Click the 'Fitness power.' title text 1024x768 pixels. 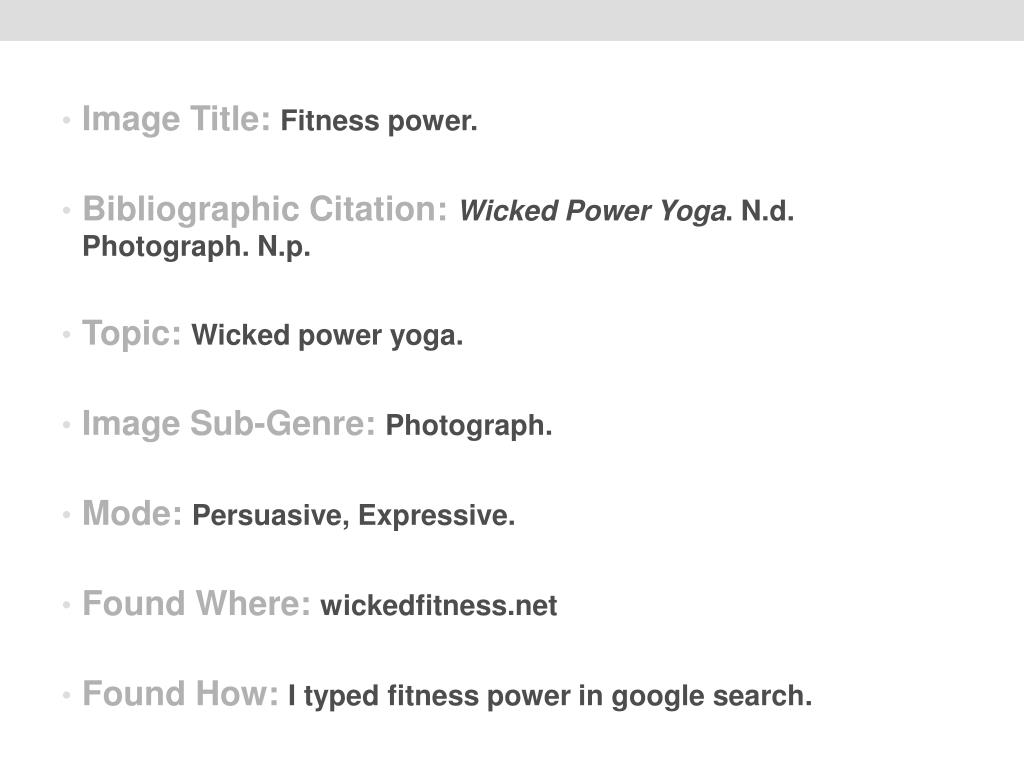click(379, 121)
